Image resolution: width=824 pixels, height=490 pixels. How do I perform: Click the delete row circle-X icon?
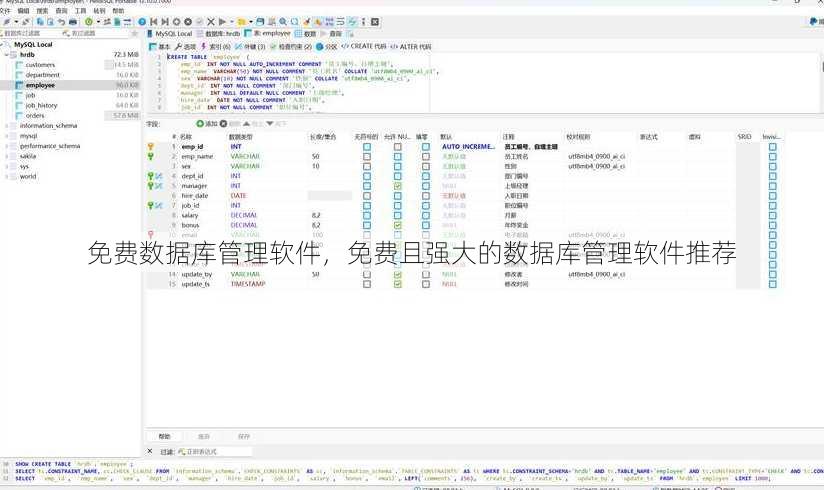coord(188,22)
